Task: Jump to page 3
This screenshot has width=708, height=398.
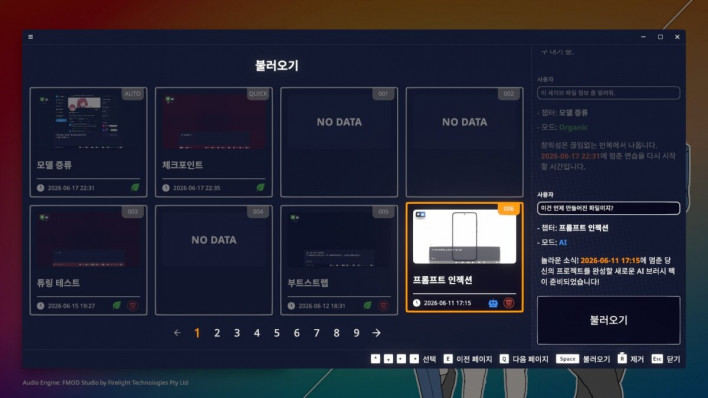Action: [x=237, y=333]
